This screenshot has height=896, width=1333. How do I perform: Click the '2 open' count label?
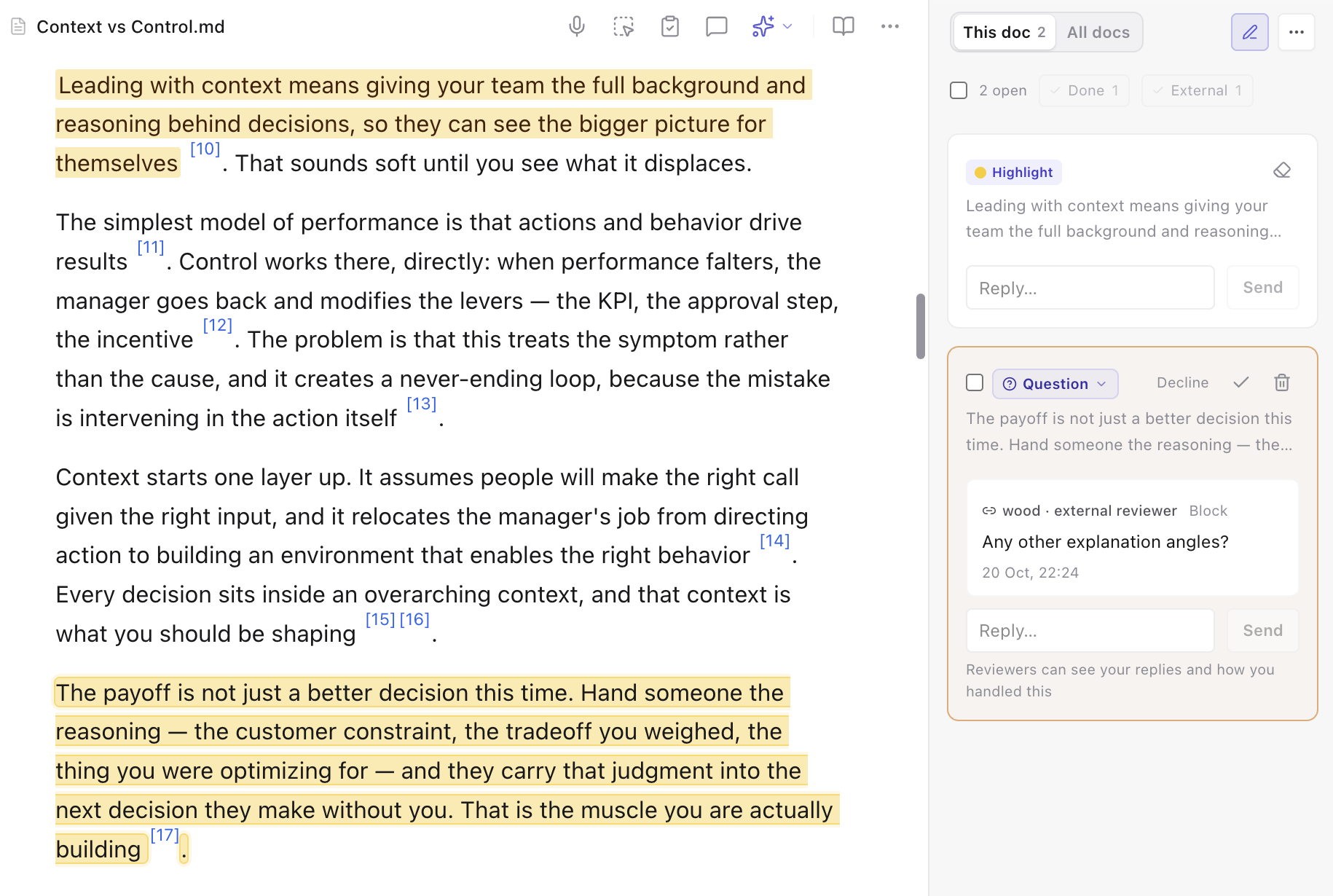click(x=1003, y=90)
